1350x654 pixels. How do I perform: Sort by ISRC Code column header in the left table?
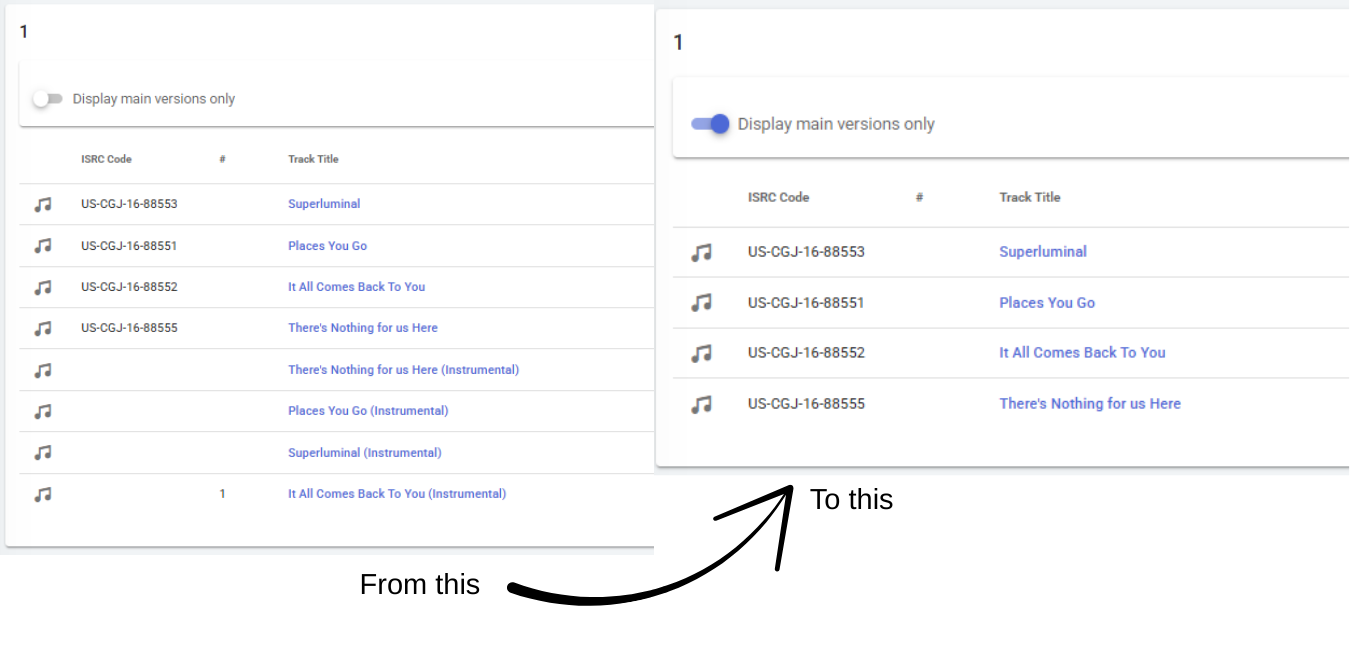click(x=106, y=159)
